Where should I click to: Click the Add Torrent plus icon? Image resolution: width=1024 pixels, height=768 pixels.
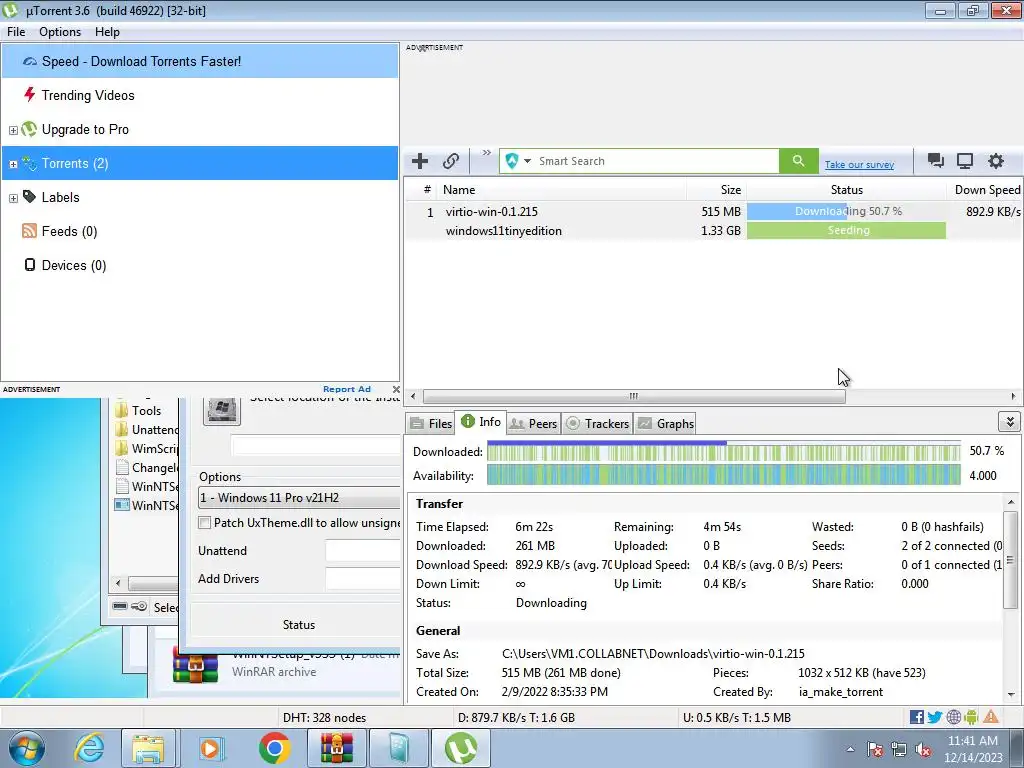(420, 161)
